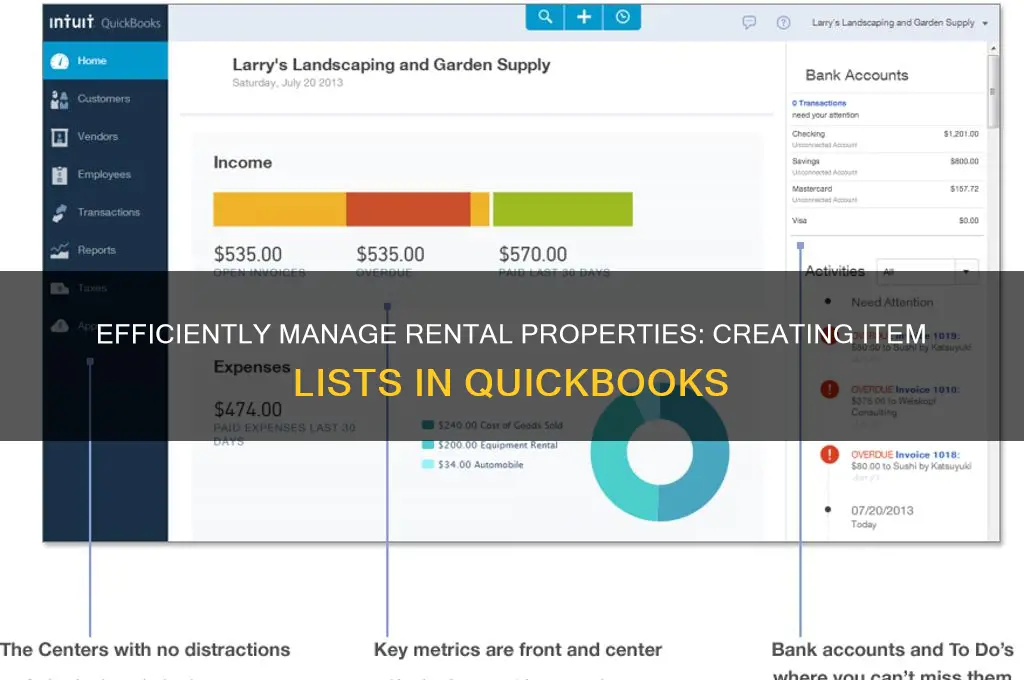Click the $34.00 Automobile legend
The width and height of the screenshot is (1024, 680).
[473, 464]
